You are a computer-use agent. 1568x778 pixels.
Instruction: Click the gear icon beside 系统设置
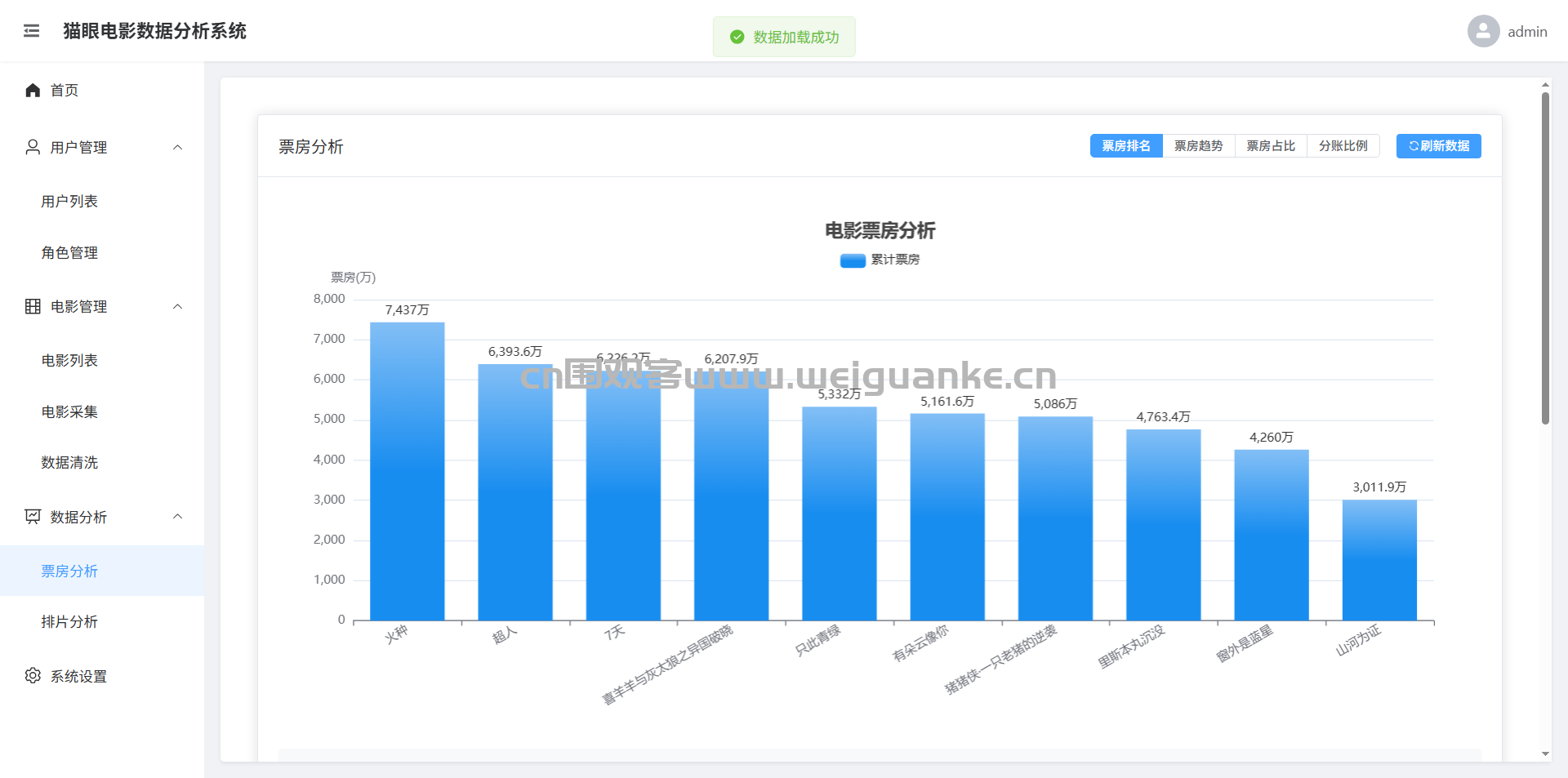[x=33, y=676]
